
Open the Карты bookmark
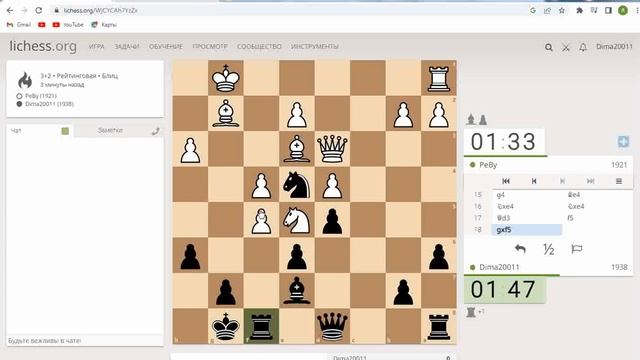[104, 25]
